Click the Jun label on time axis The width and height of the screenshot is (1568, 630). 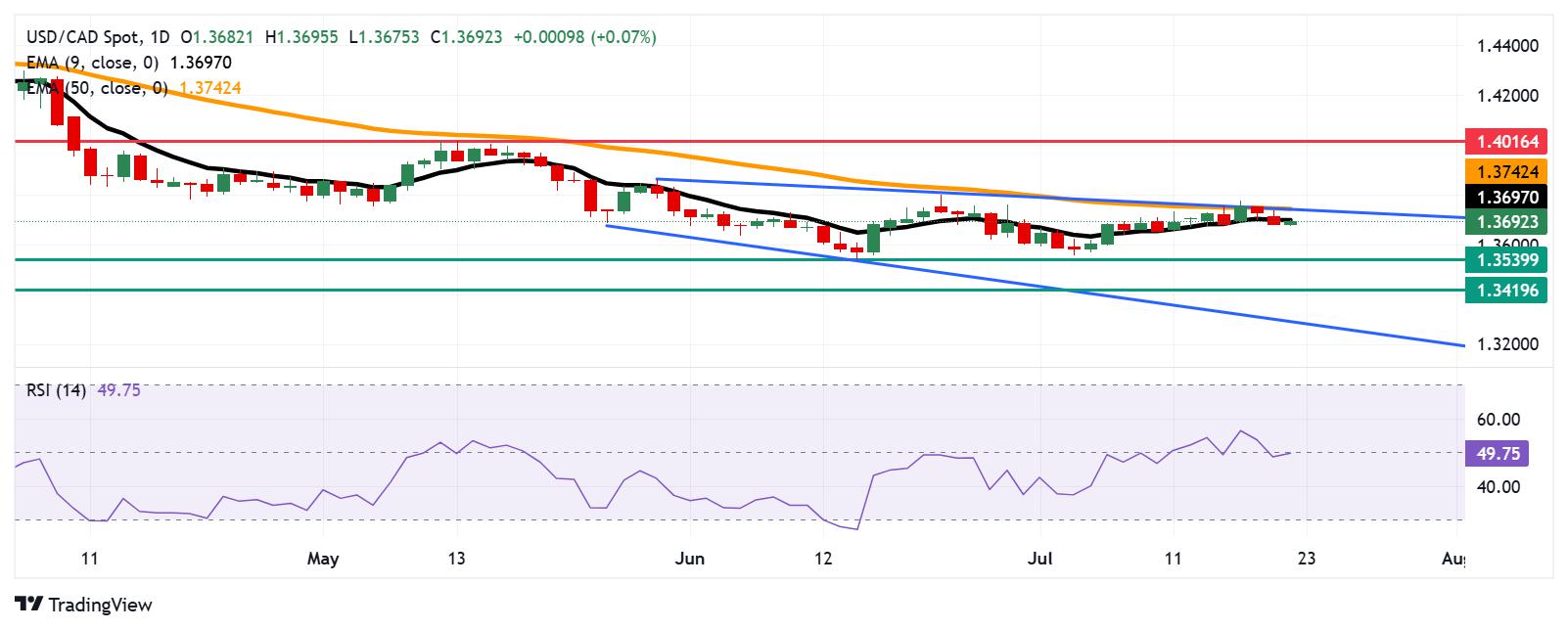(691, 560)
